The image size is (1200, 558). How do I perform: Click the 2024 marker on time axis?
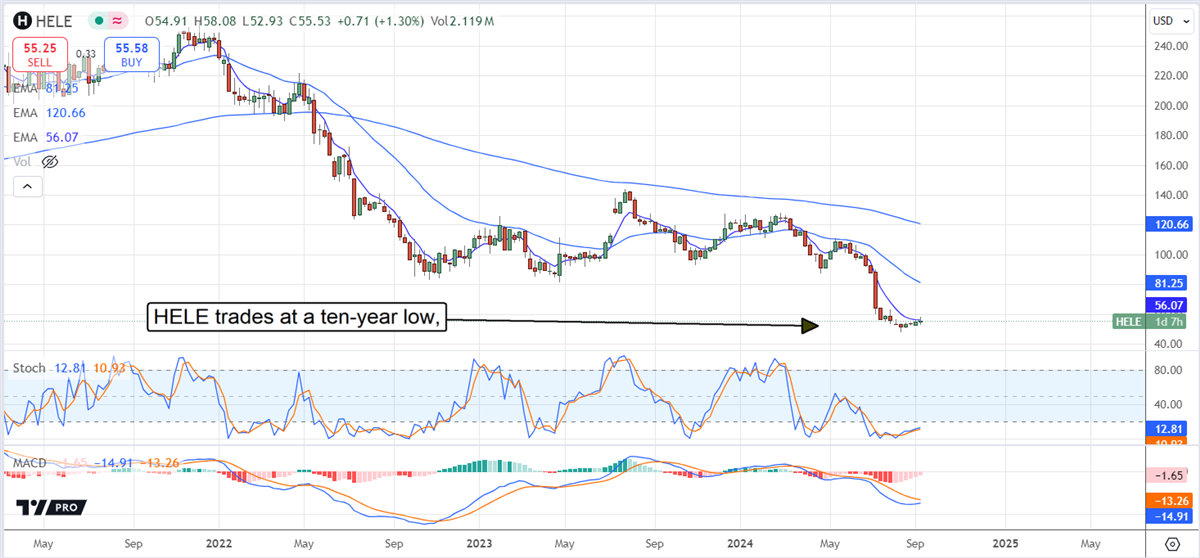(x=741, y=544)
